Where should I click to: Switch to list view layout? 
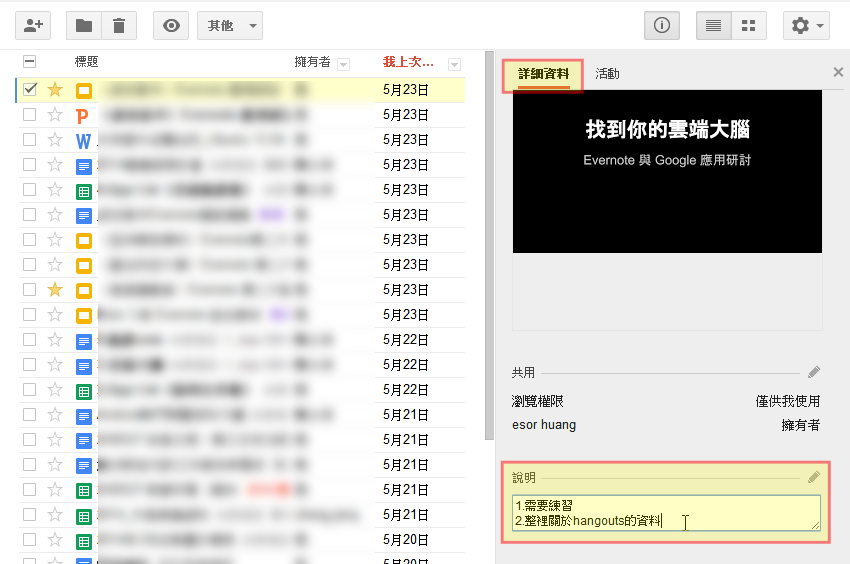[713, 25]
